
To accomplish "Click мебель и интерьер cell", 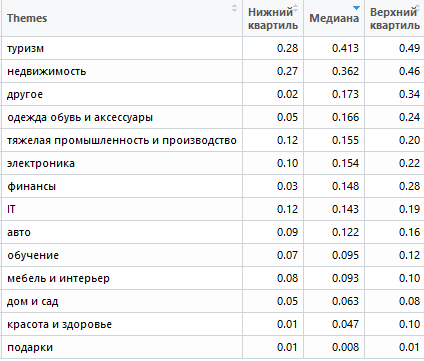I will point(122,278).
